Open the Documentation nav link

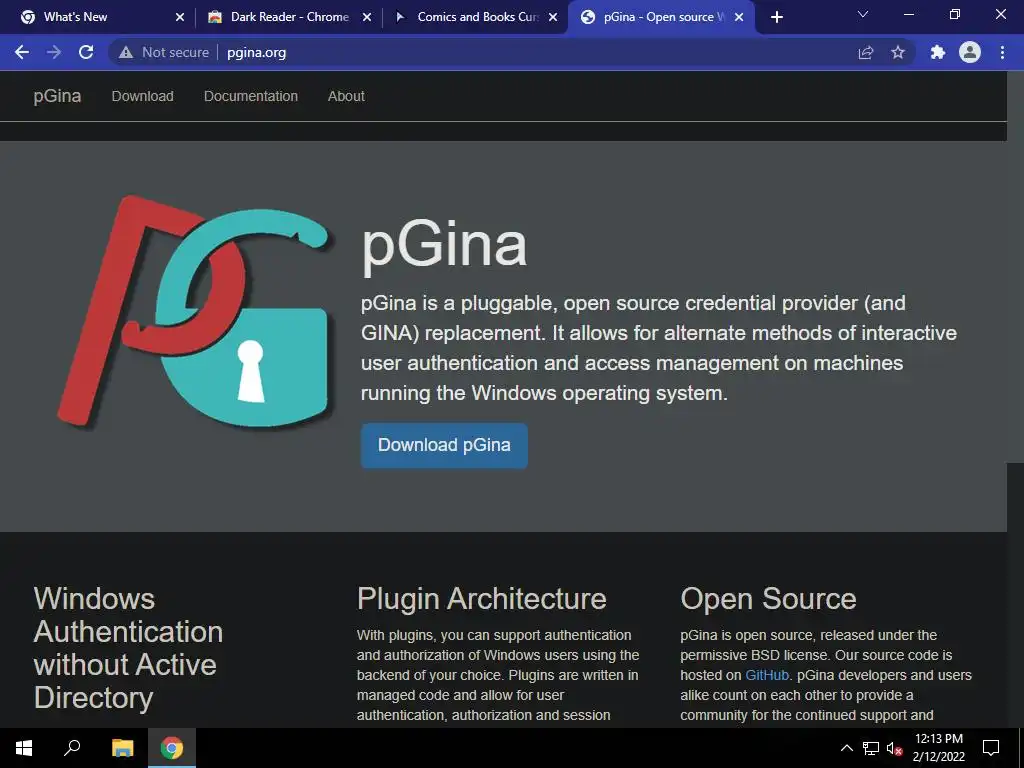coord(251,96)
